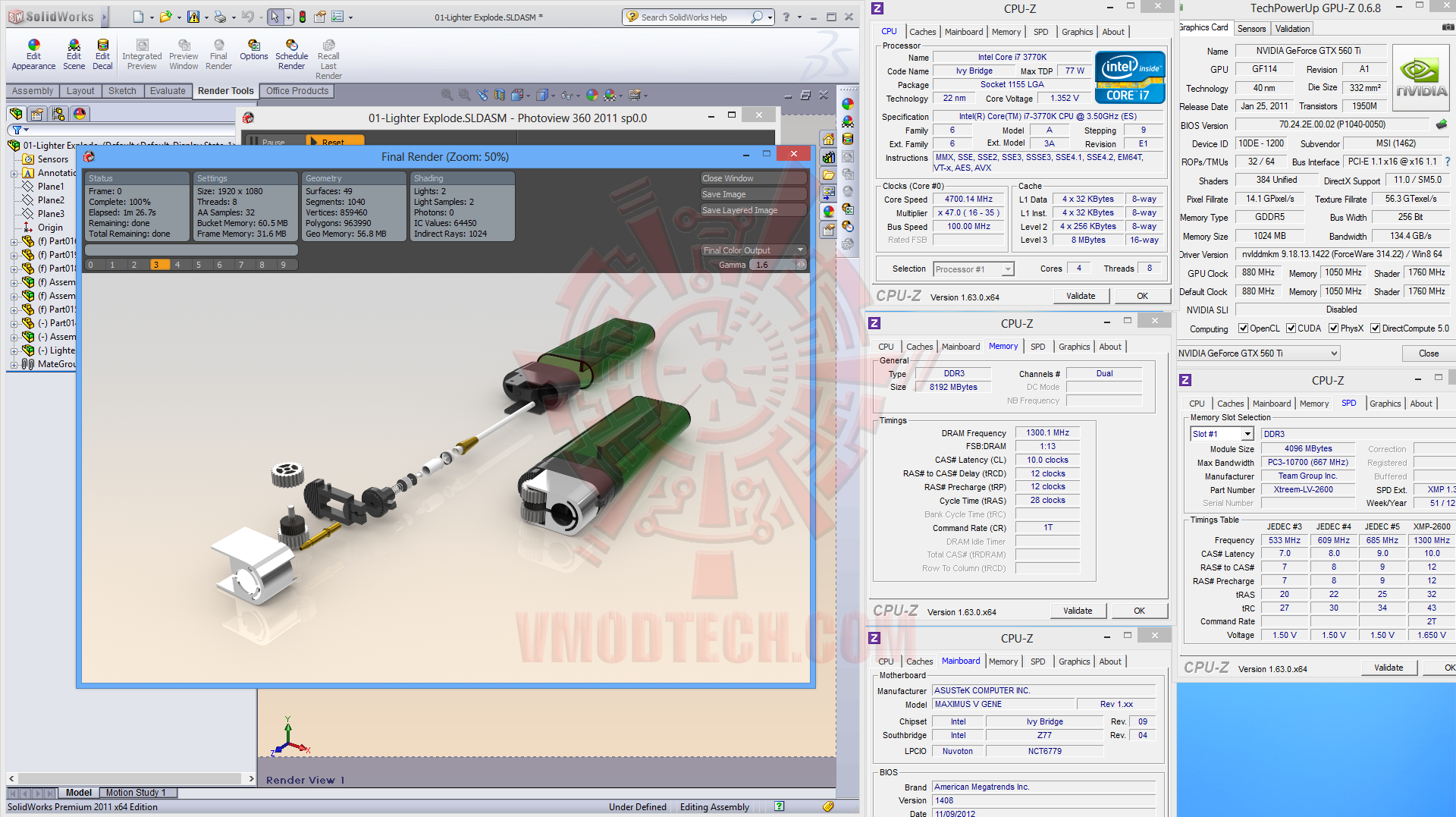The height and width of the screenshot is (817, 1456).
Task: Click the Rebuild traffic light icon
Action: [x=303, y=17]
